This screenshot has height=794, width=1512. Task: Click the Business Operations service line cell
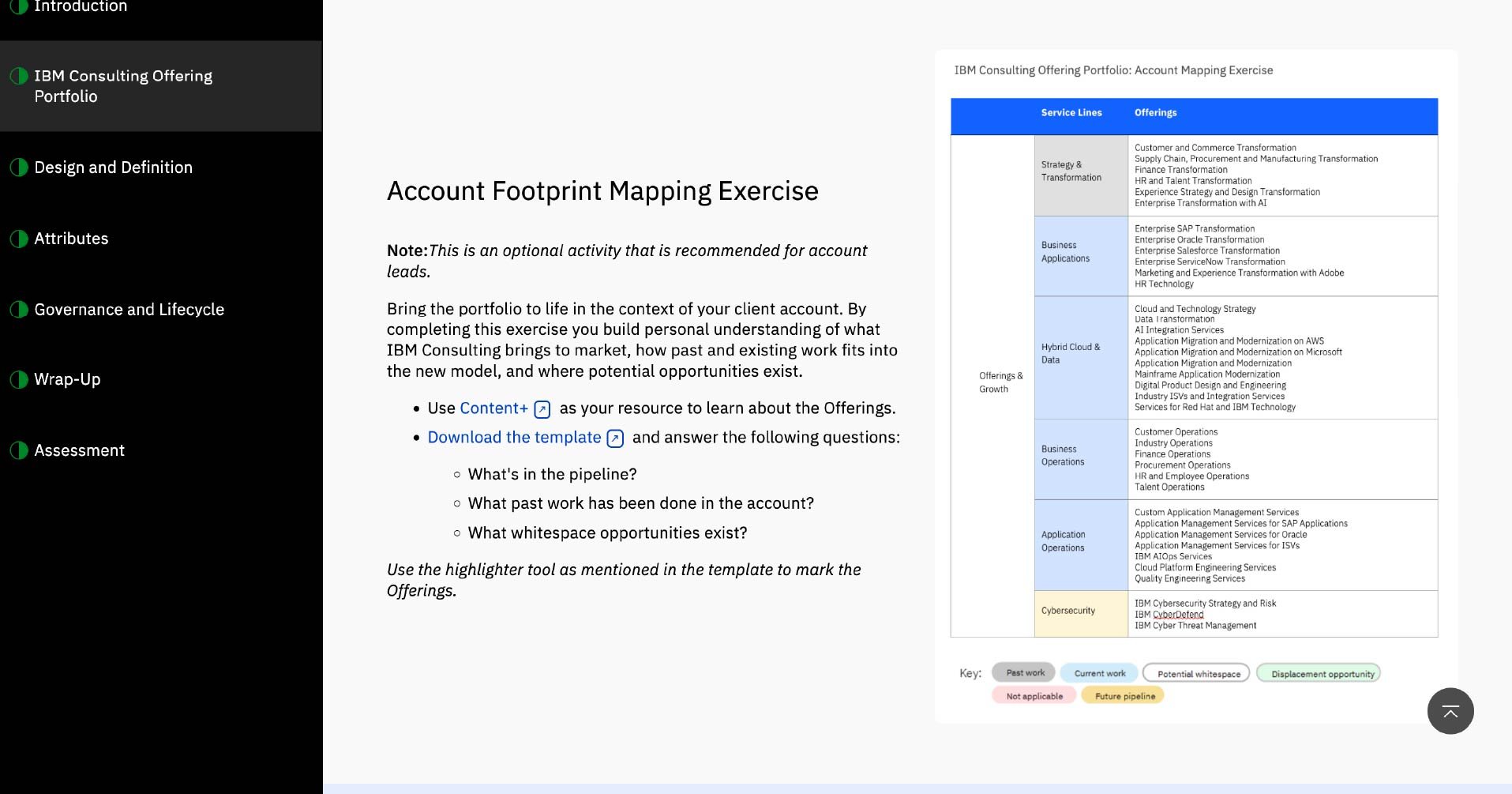tap(1081, 459)
